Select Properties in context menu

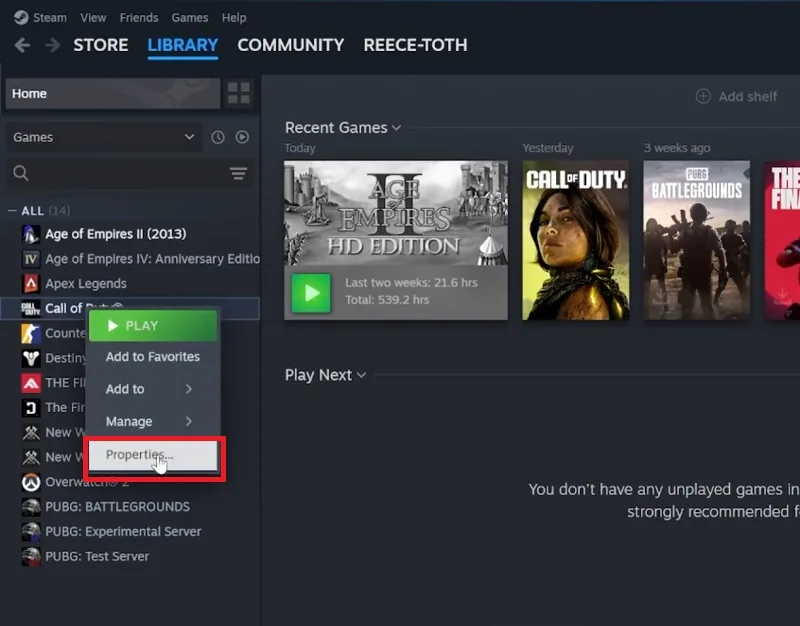coord(154,456)
